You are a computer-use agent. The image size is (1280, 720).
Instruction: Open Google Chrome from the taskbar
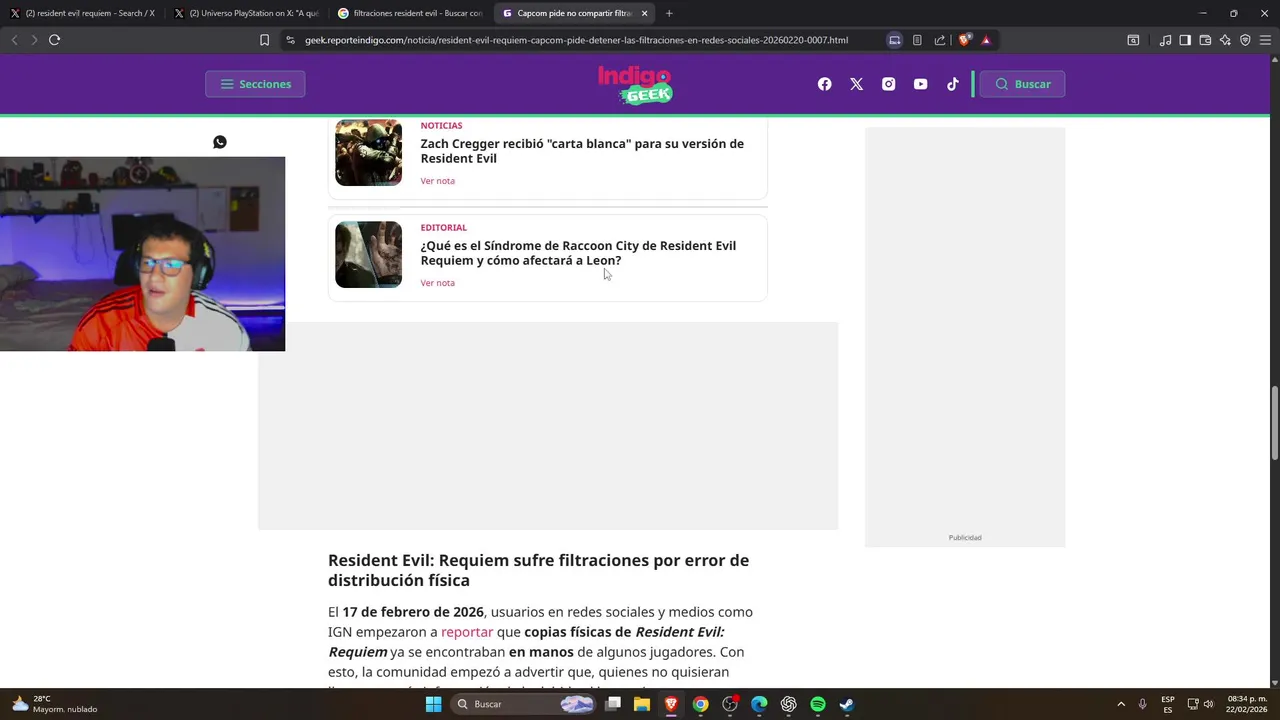[700, 704]
